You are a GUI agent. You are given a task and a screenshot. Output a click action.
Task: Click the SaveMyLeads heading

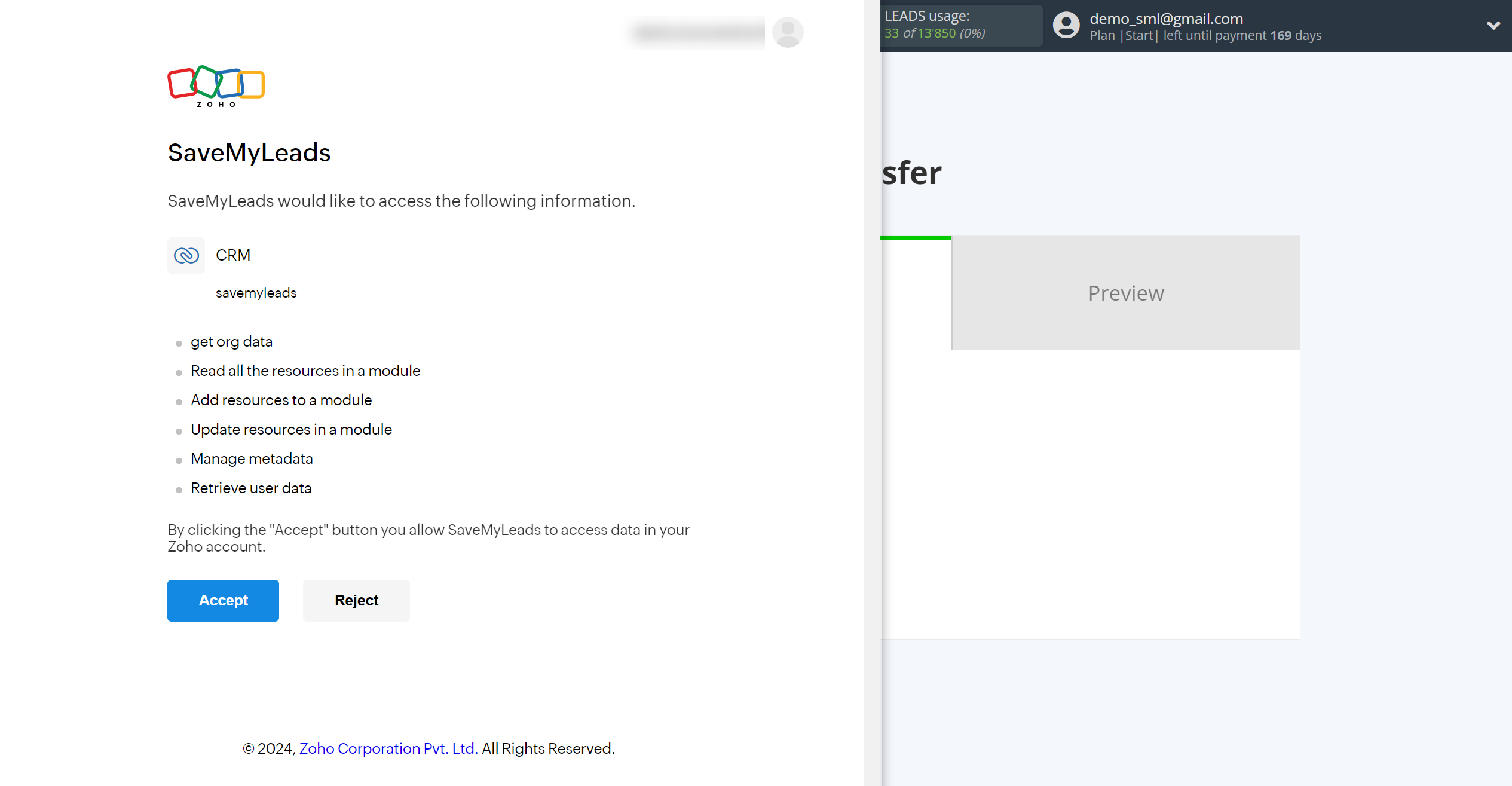coord(249,152)
